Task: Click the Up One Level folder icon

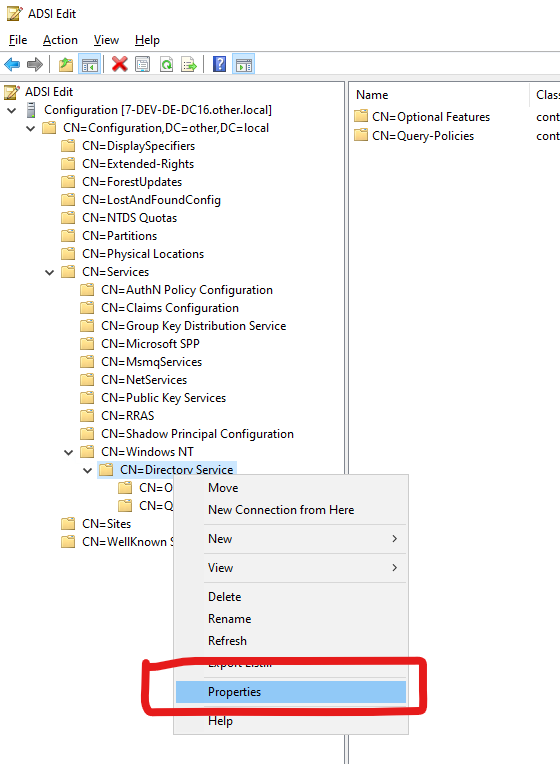Action: [66, 64]
